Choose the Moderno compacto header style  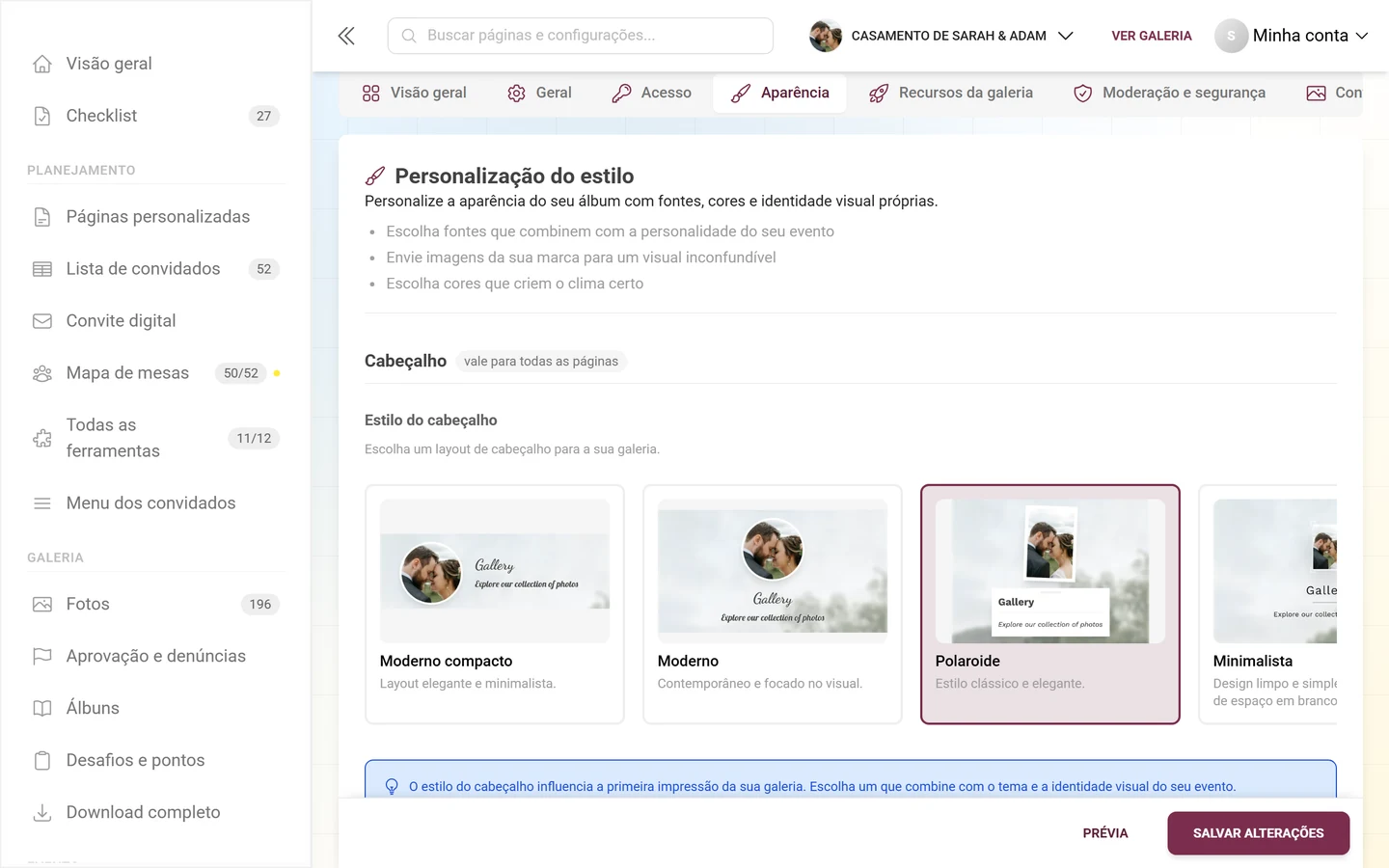[x=495, y=605]
